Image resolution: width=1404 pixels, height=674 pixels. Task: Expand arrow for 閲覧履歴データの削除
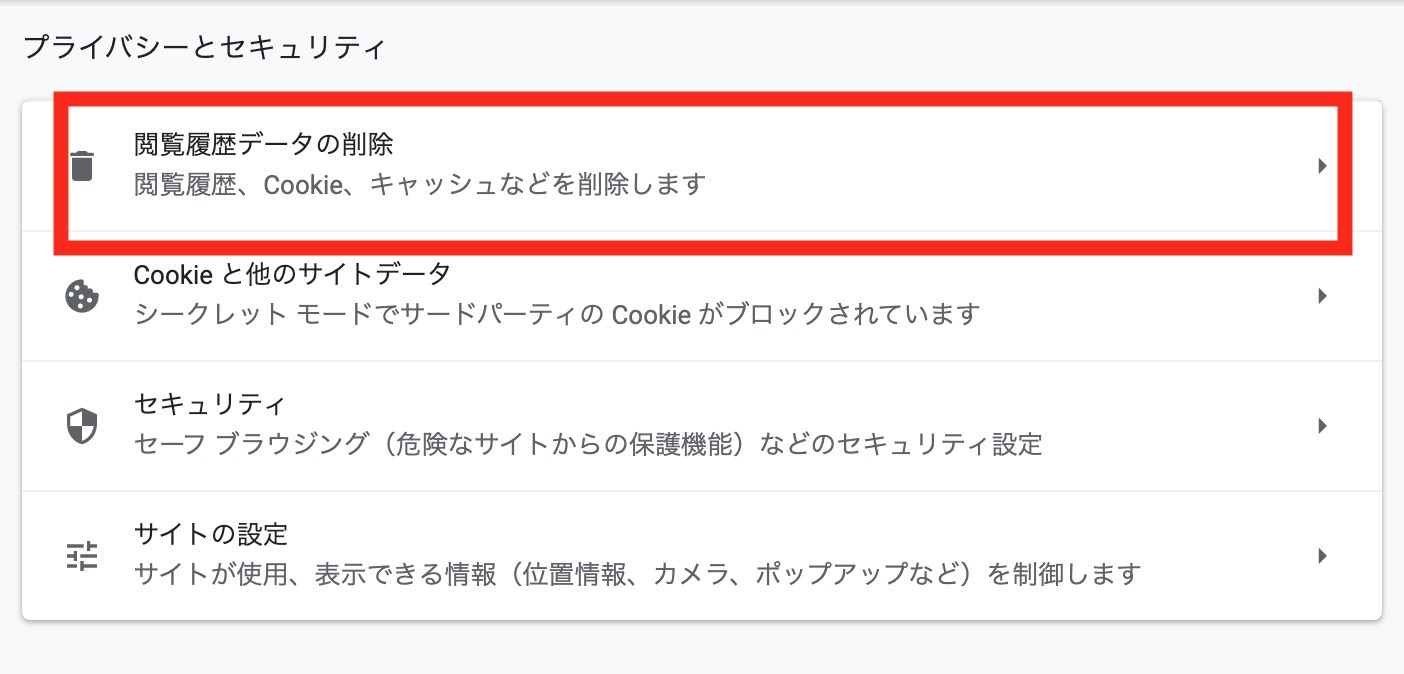coord(1322,166)
